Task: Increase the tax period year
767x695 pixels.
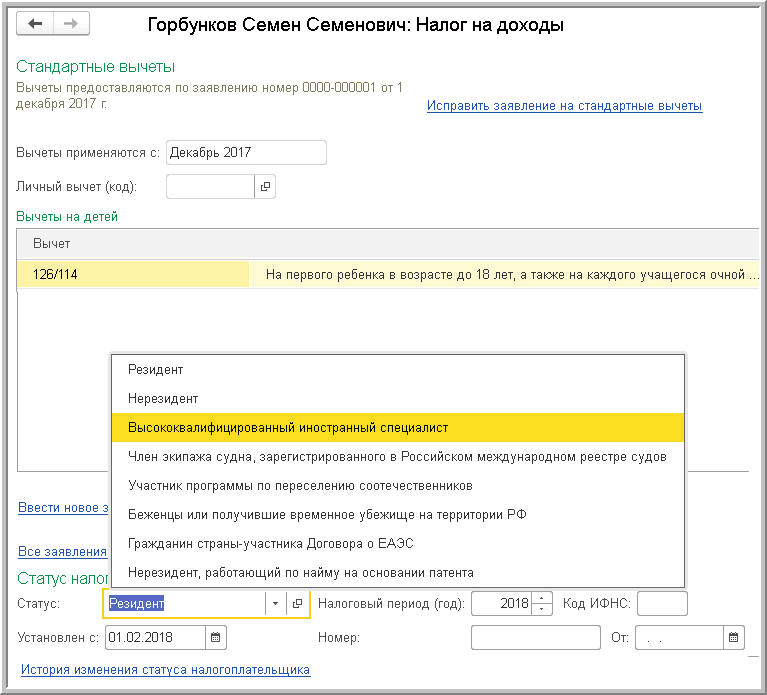Action: pyautogui.click(x=541, y=598)
